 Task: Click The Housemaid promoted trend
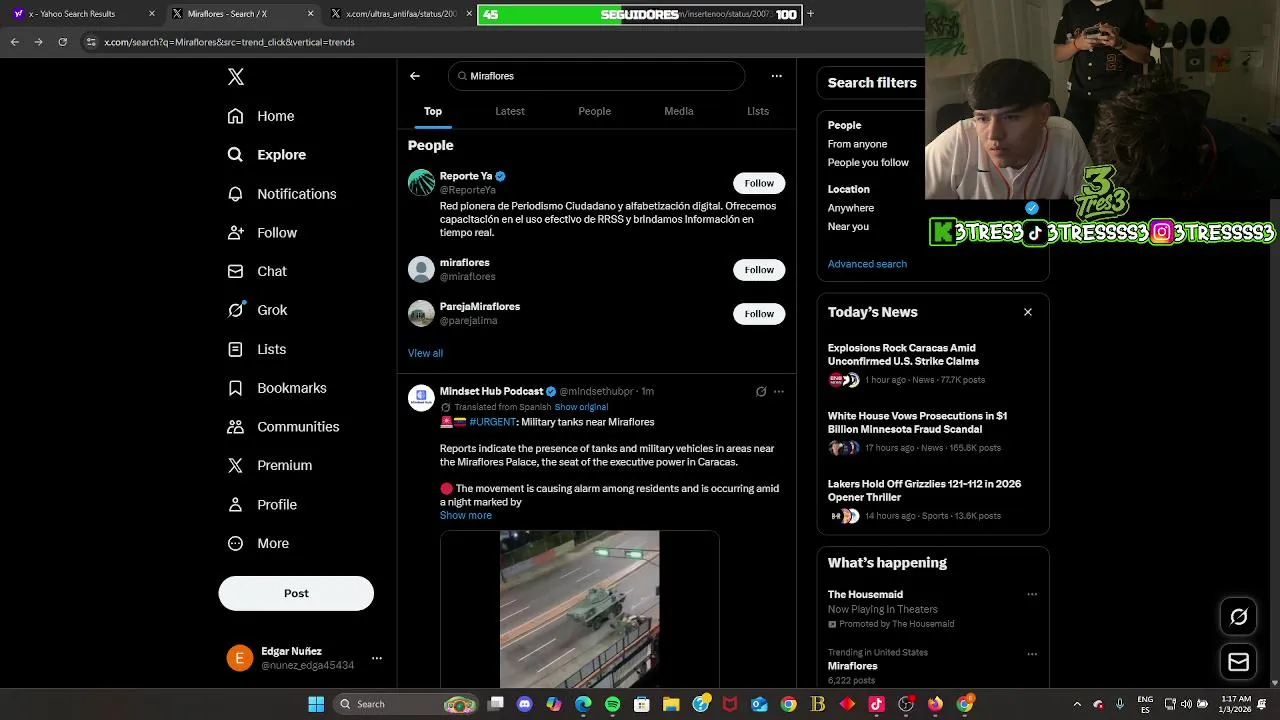[865, 594]
